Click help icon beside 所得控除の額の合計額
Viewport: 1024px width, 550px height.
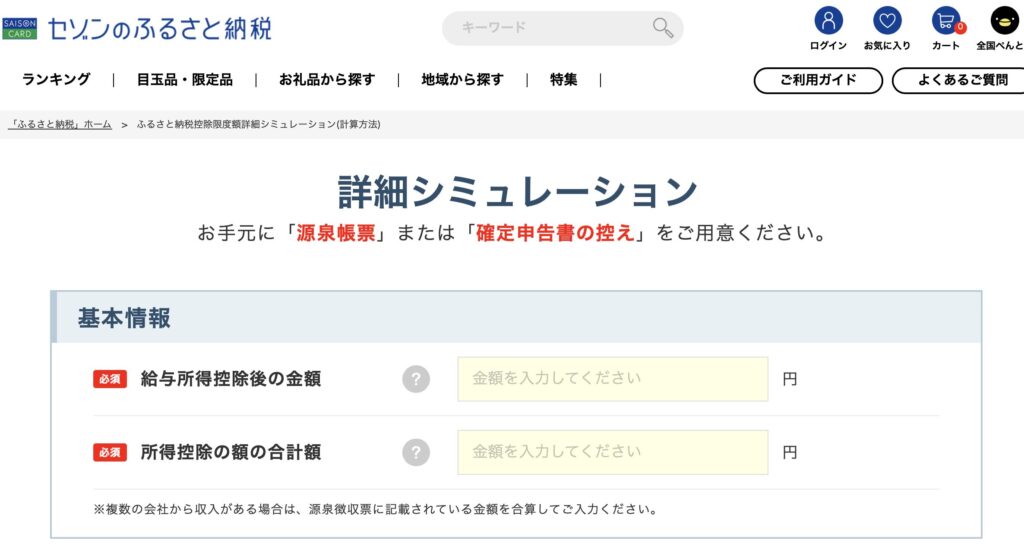pos(416,453)
